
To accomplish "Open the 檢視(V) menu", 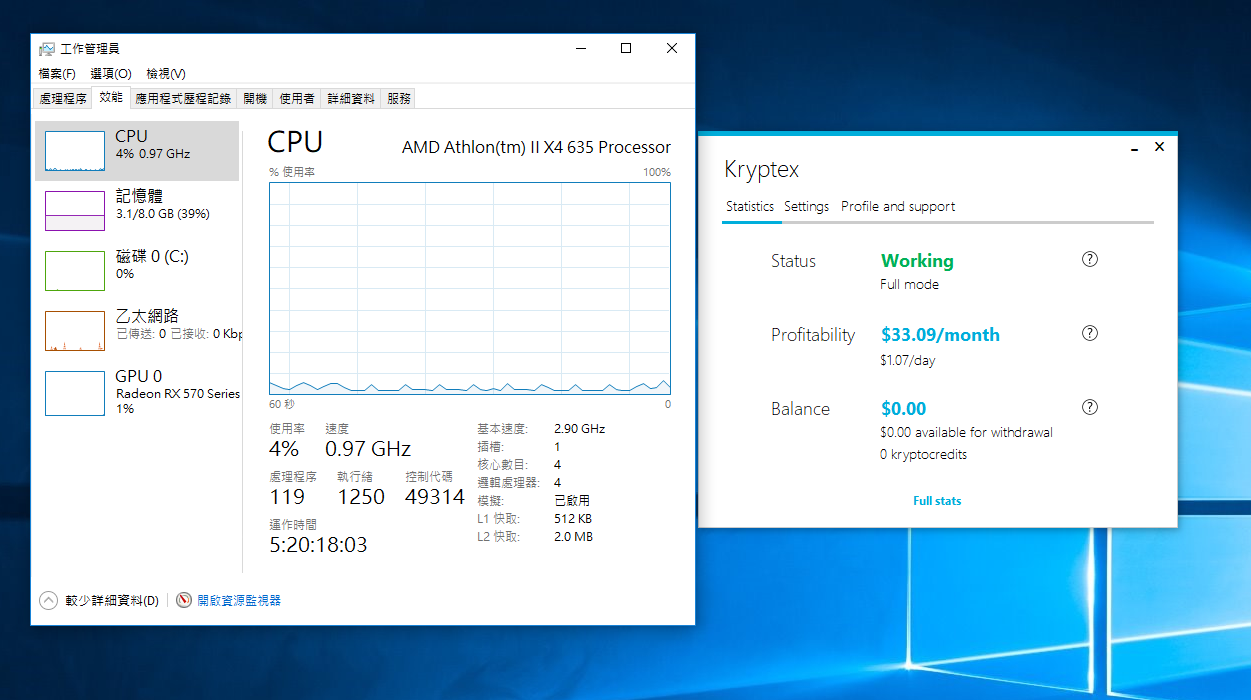I will tap(166, 74).
